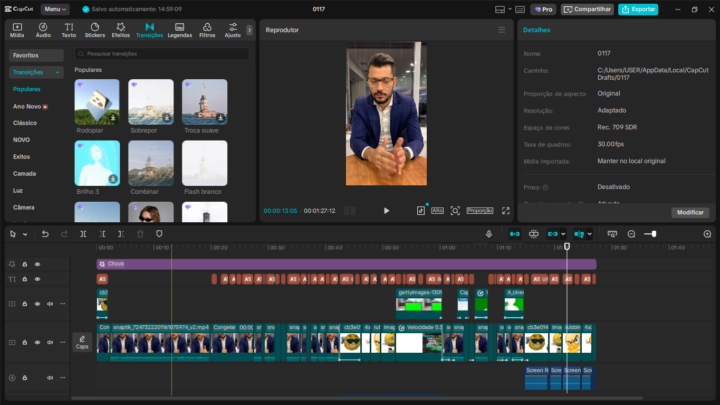Open the Efeitos panel

[x=120, y=30]
